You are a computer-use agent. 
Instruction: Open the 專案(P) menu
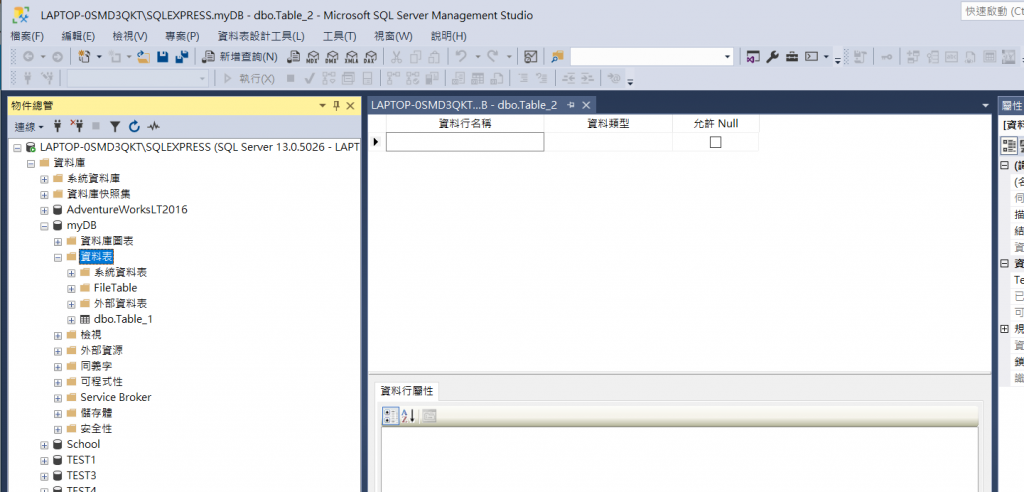[x=182, y=37]
